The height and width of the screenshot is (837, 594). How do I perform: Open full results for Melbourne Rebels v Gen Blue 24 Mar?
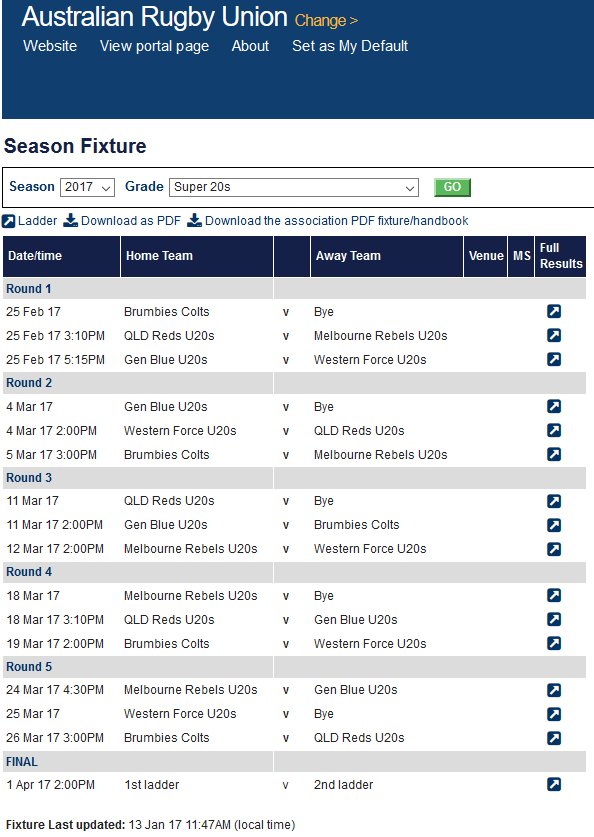click(x=554, y=690)
